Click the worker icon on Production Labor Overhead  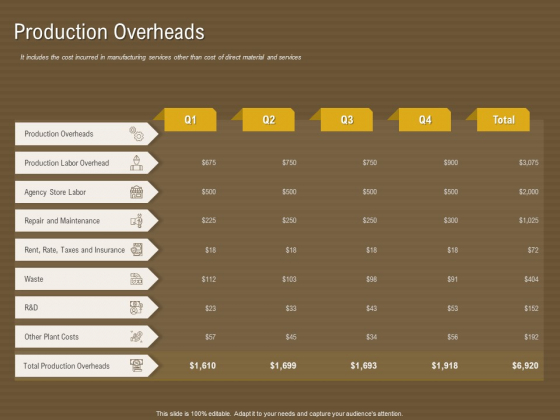pyautogui.click(x=136, y=163)
